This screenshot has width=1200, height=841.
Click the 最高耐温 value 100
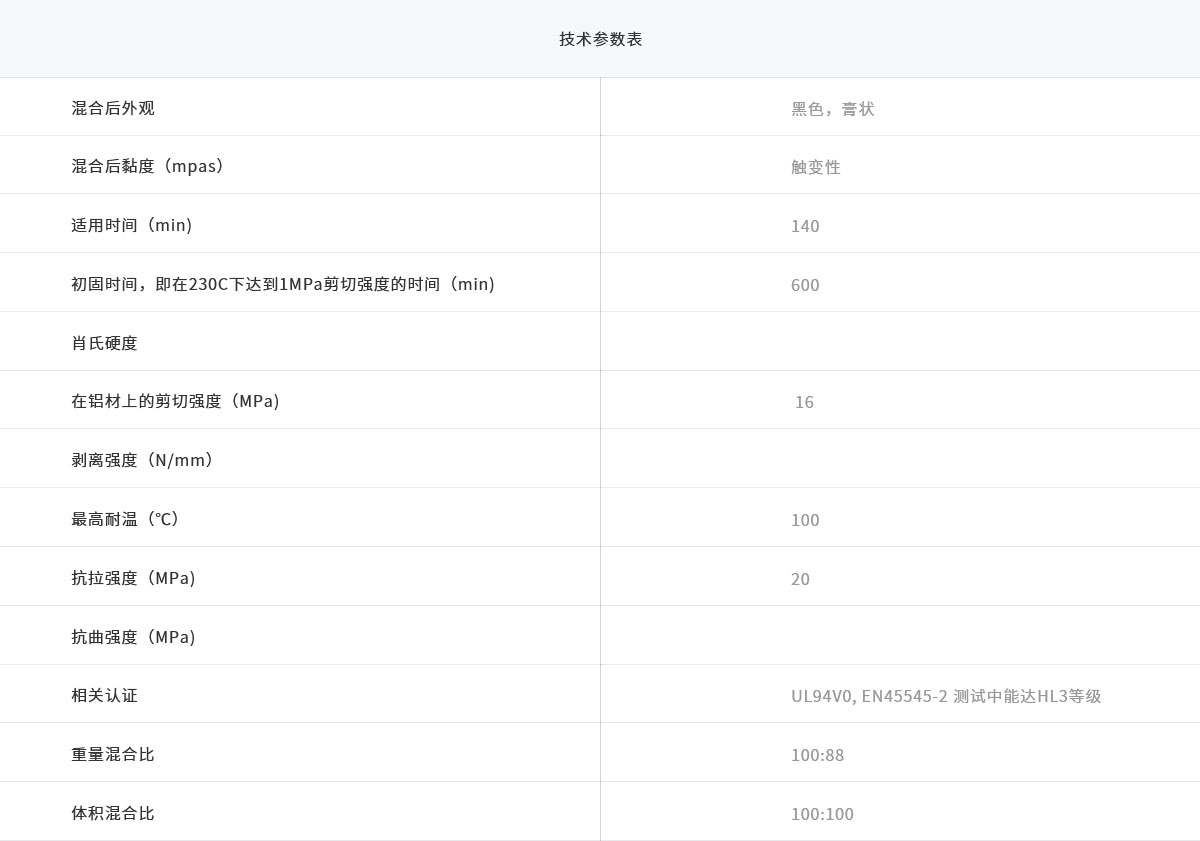(x=805, y=520)
